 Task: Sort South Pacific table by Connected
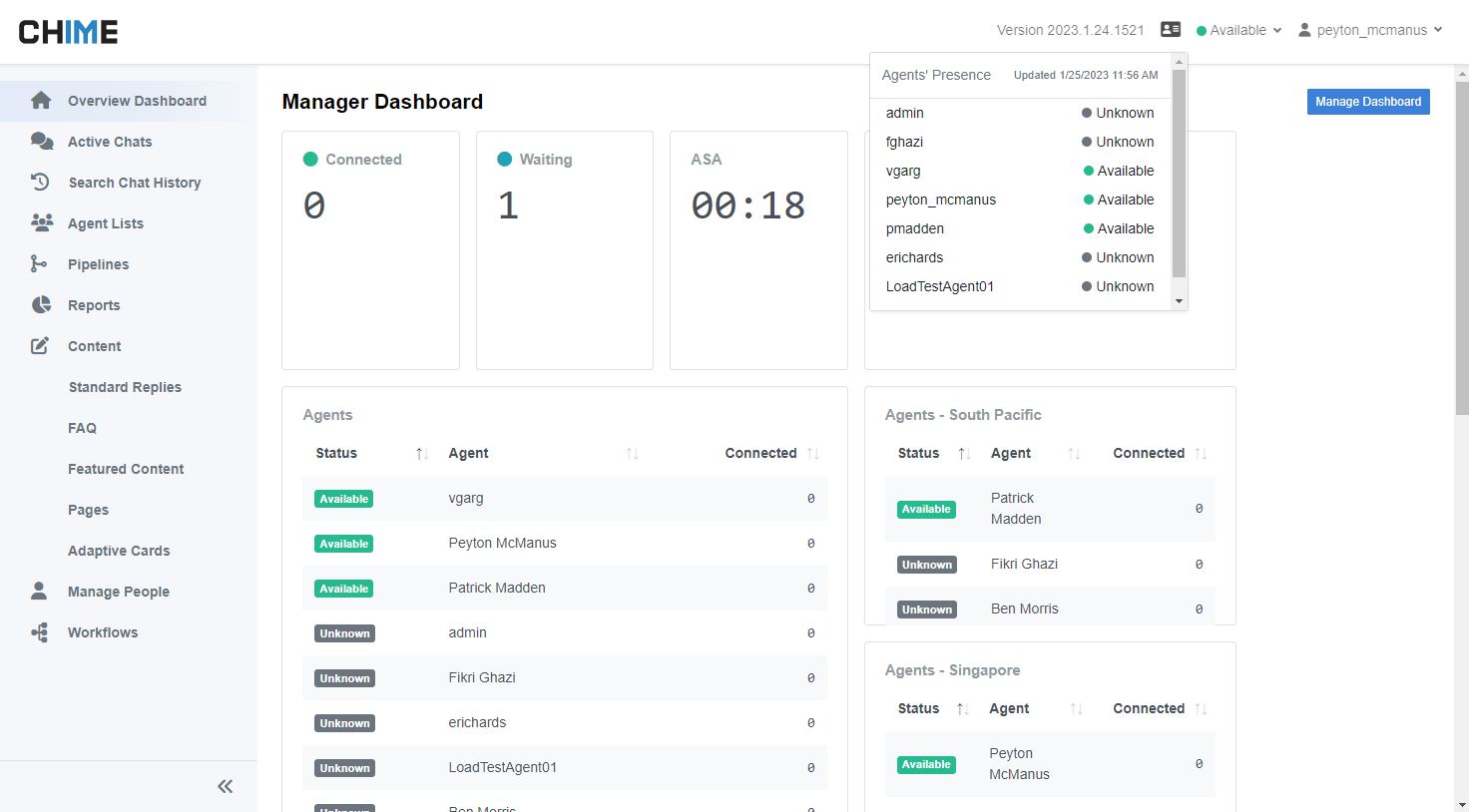pos(1201,454)
